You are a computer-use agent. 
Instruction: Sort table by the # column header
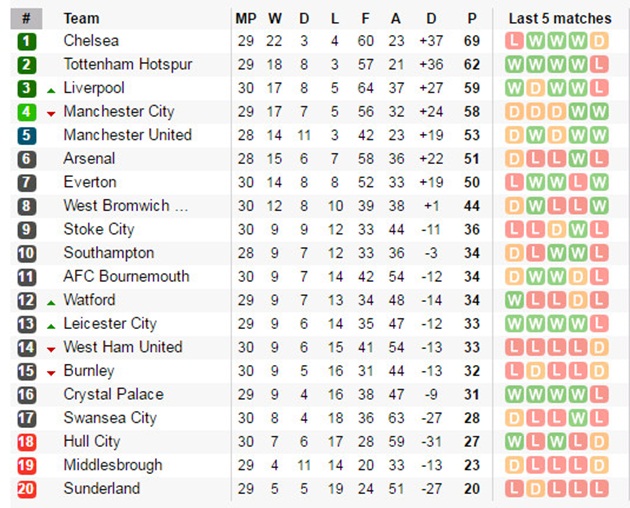[26, 18]
